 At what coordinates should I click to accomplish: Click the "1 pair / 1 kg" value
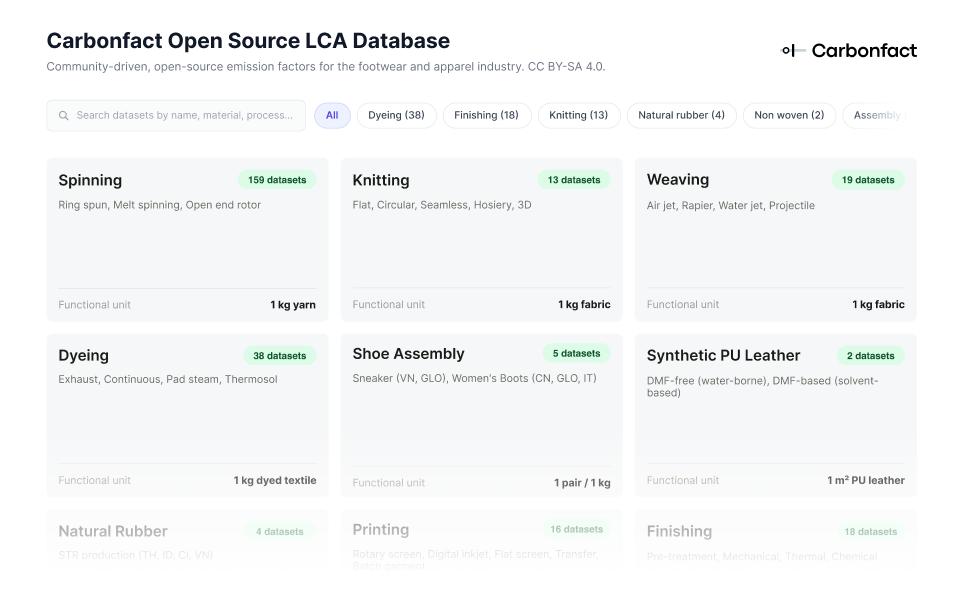[582, 483]
